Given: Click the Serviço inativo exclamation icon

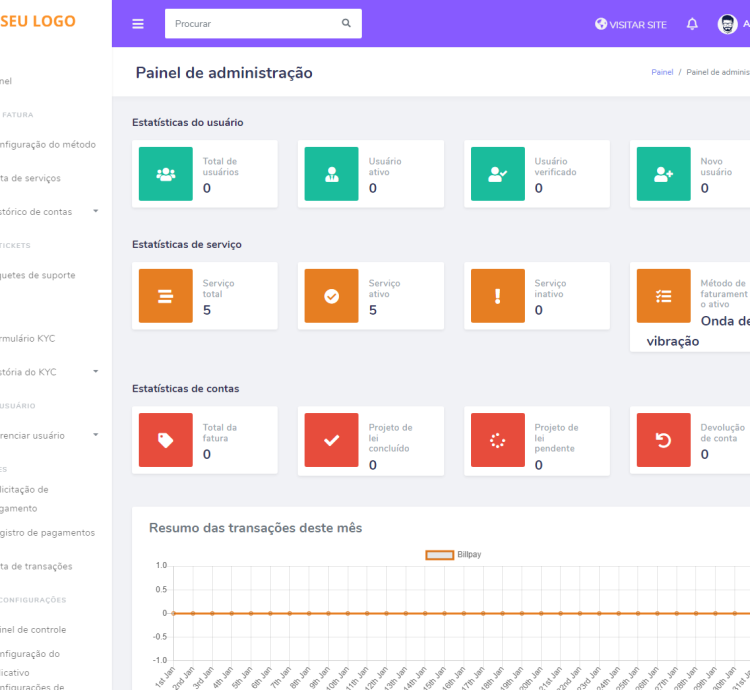Looking at the screenshot, I should pyautogui.click(x=497, y=296).
